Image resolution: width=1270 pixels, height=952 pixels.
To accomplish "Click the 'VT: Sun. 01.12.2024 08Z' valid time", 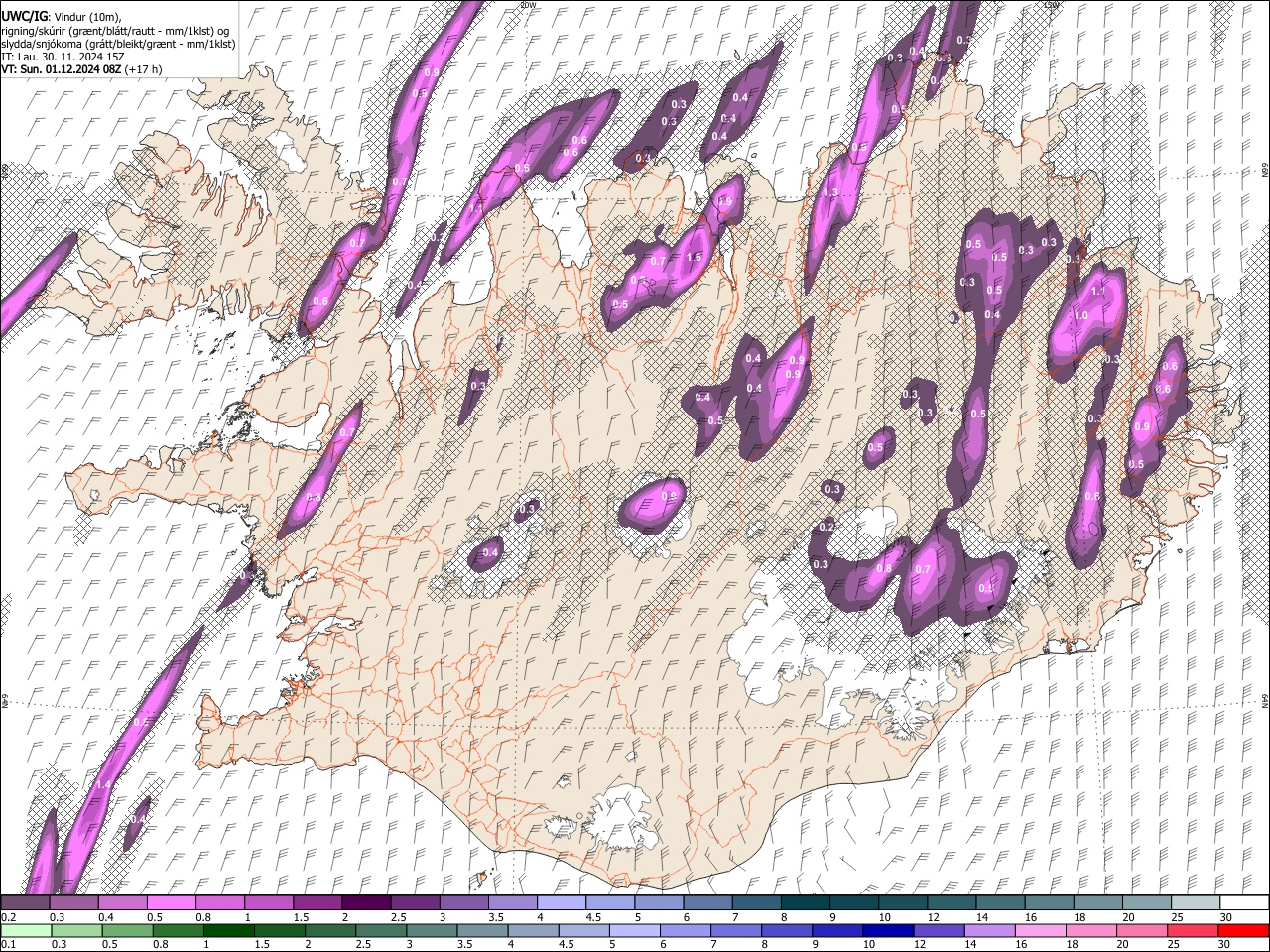I will (x=61, y=69).
